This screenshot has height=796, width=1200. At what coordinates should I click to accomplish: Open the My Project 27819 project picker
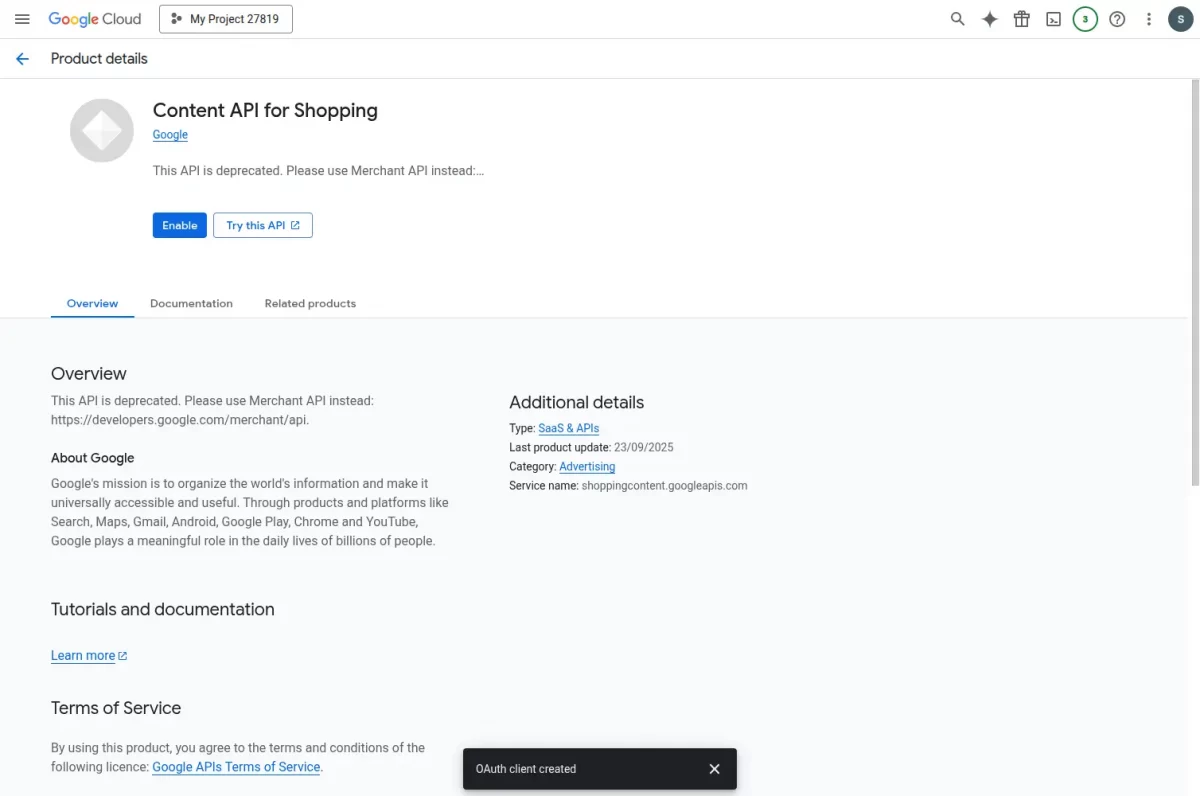click(x=226, y=19)
